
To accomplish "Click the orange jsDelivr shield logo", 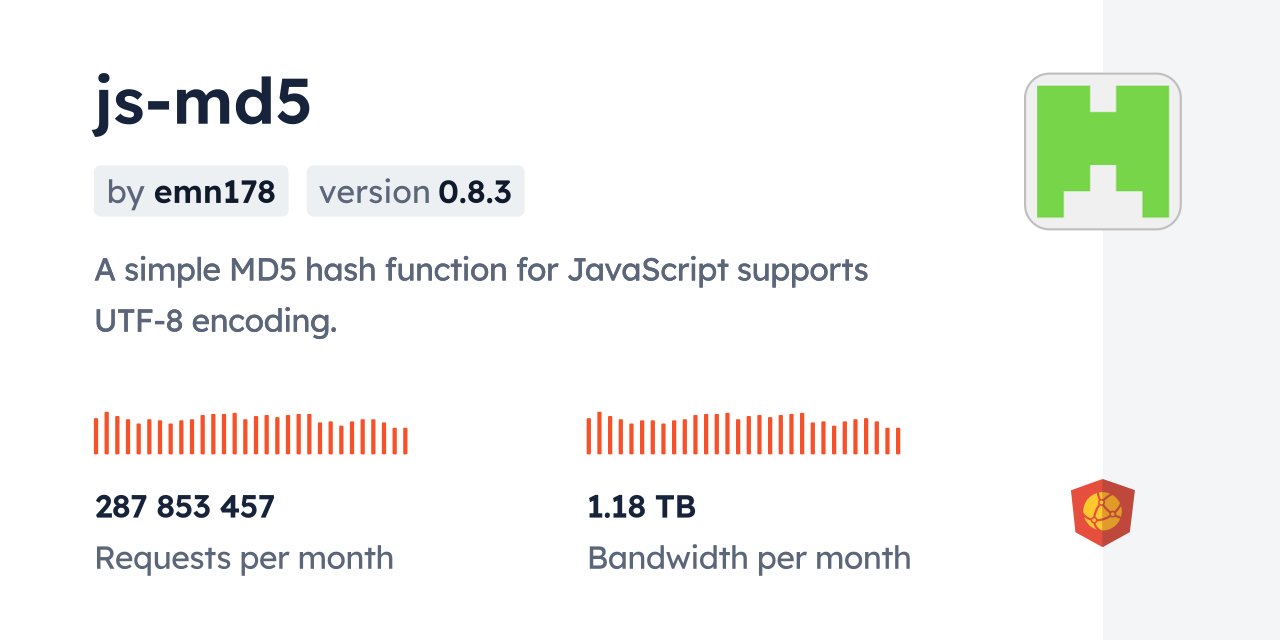I will (1102, 513).
